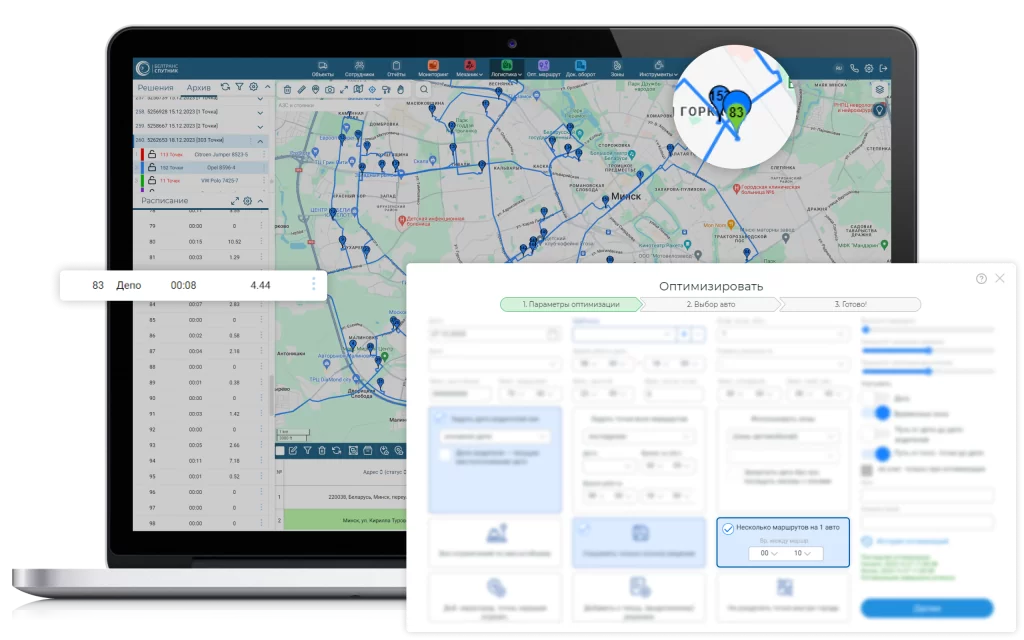
Task: Select step 1. Параметры оптимизации
Action: pos(571,304)
